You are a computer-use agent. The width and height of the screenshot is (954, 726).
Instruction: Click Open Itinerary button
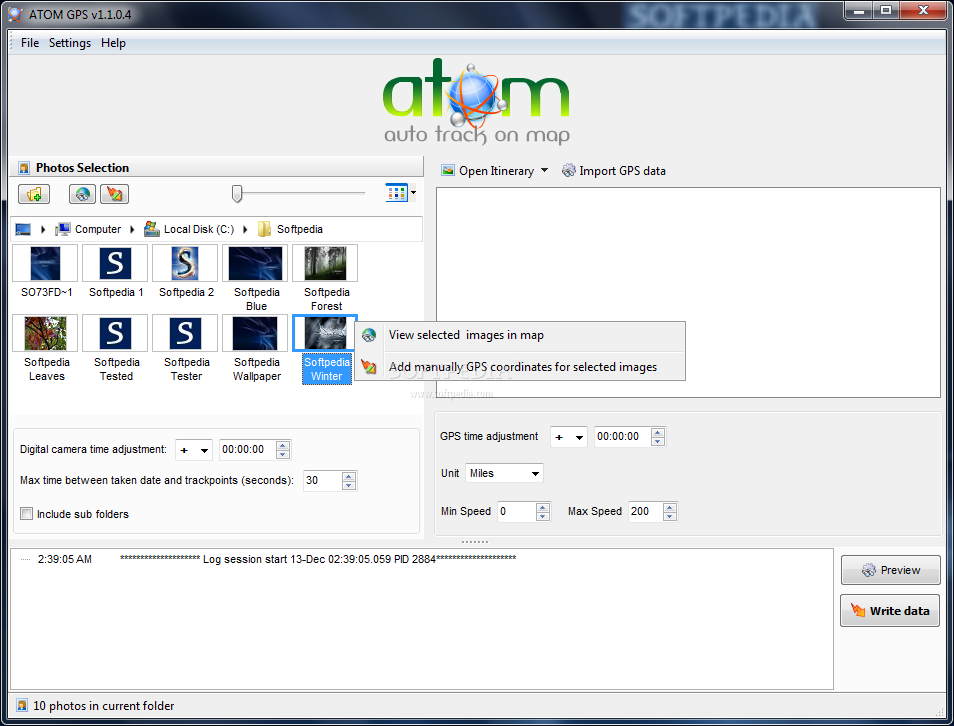pos(488,171)
